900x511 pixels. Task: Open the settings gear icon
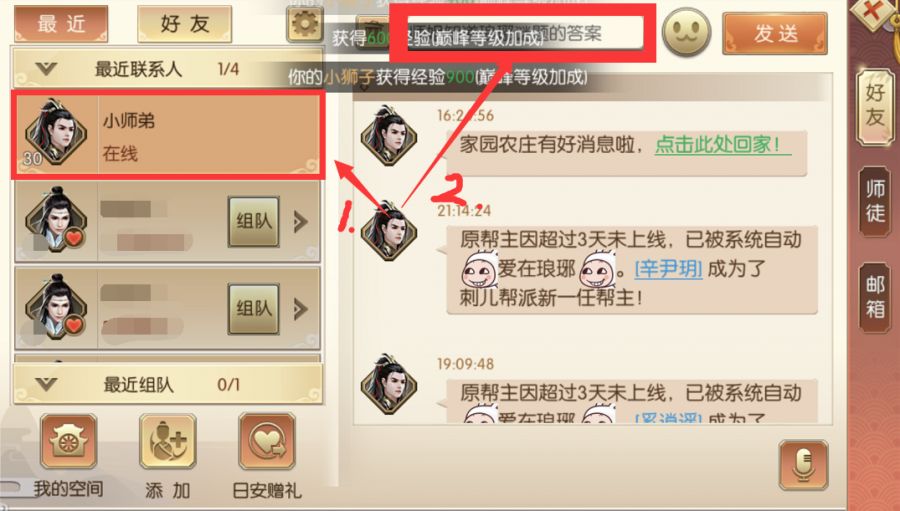coord(305,24)
